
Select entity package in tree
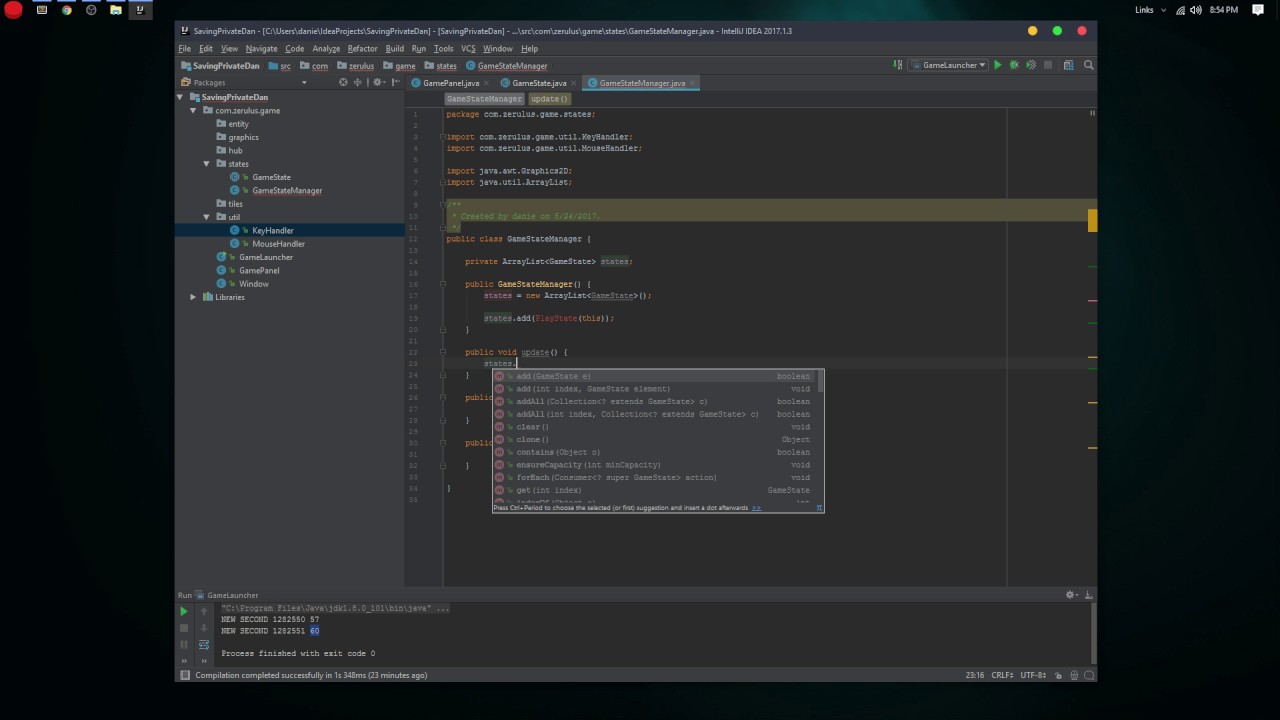pos(238,124)
